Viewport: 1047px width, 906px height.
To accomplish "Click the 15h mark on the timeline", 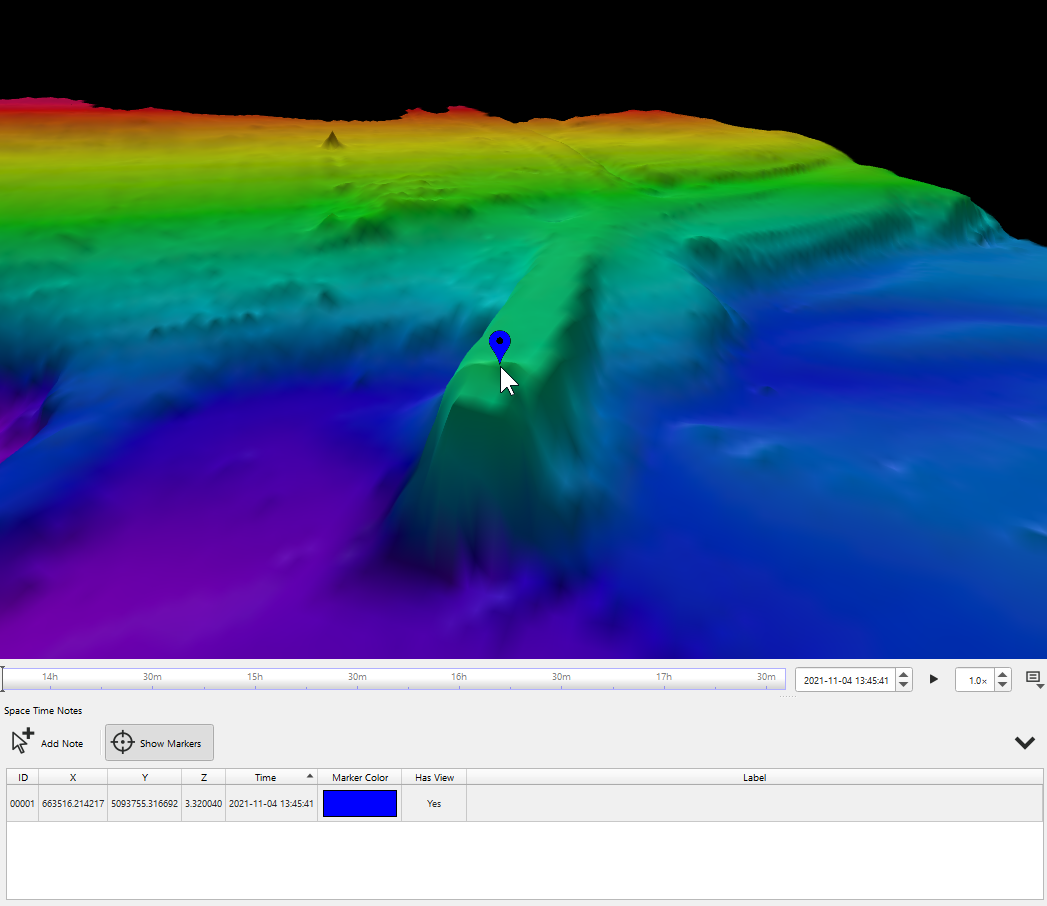I will [255, 677].
